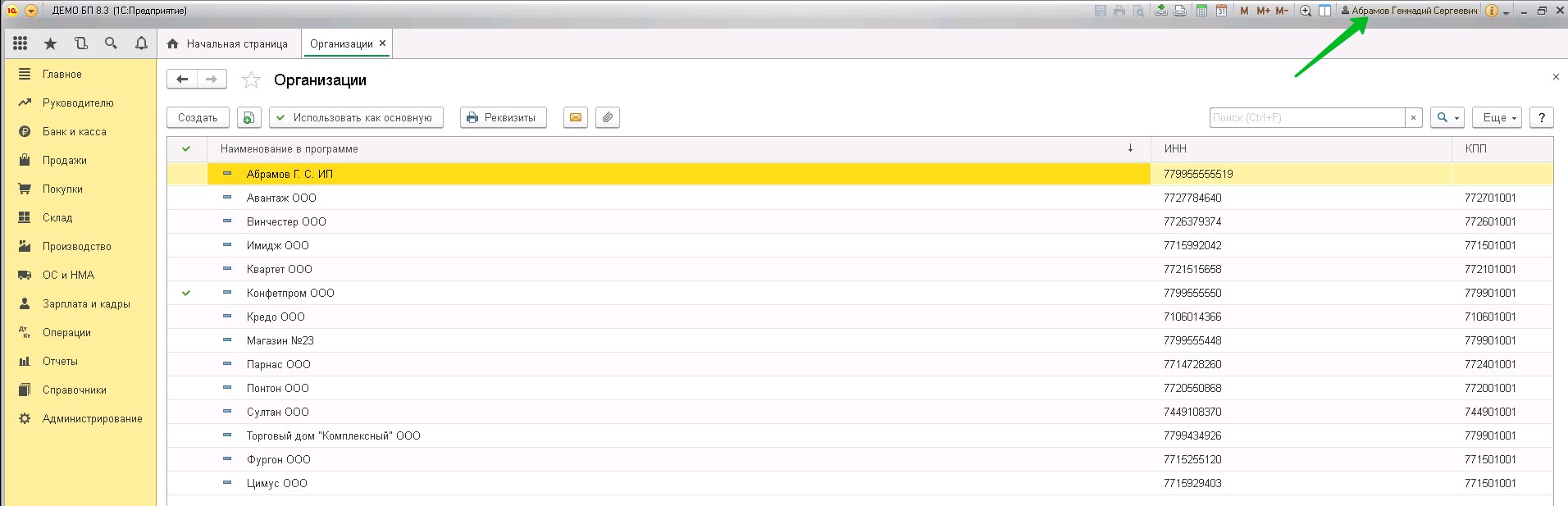Screen dimensions: 1568x506
Task: Switch to the Начальная страница tab
Action: pos(228,43)
